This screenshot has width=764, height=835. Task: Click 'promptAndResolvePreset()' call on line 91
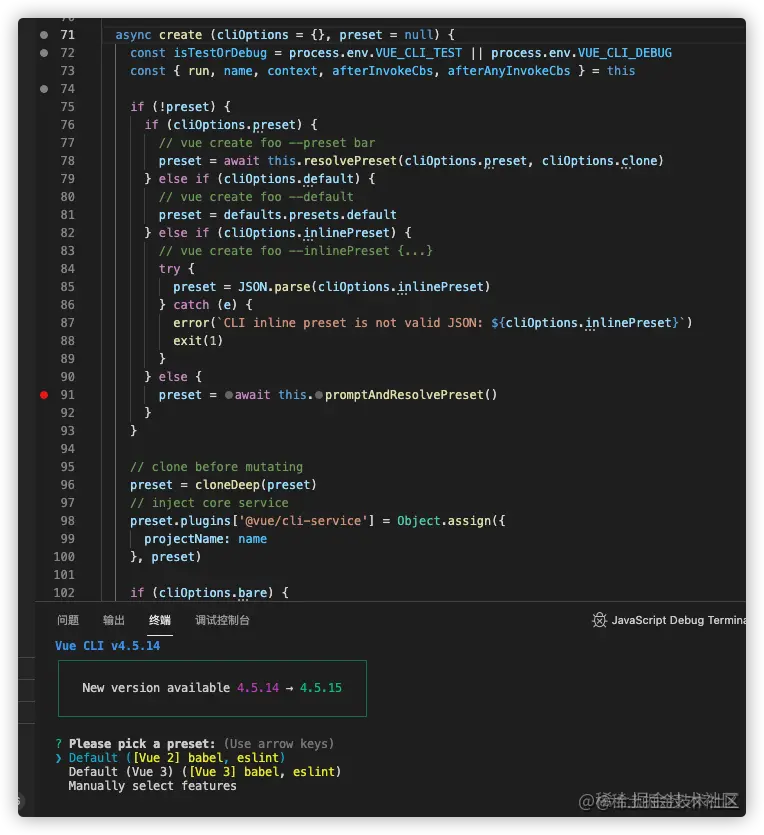(411, 395)
